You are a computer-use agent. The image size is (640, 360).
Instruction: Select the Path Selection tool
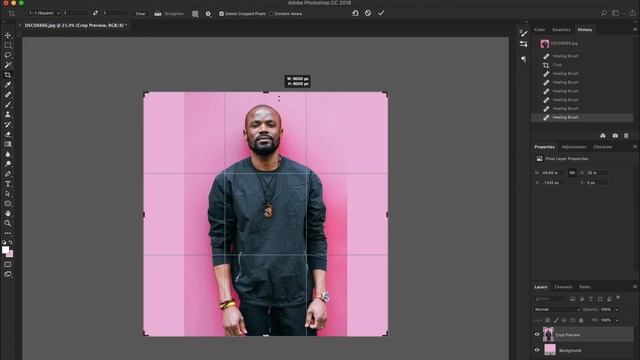(8, 194)
